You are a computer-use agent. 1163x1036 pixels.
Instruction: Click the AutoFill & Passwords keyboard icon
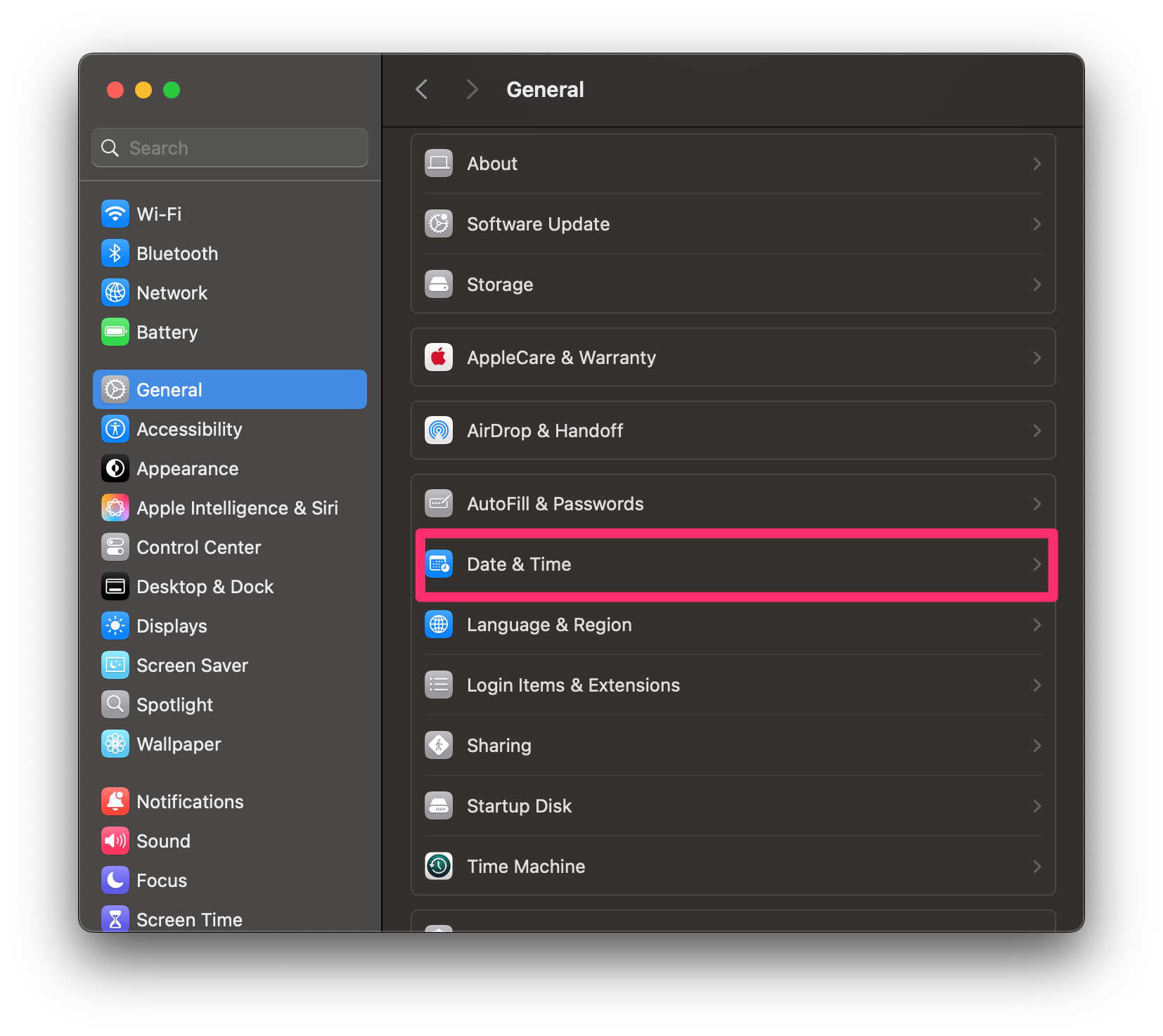pos(439,503)
